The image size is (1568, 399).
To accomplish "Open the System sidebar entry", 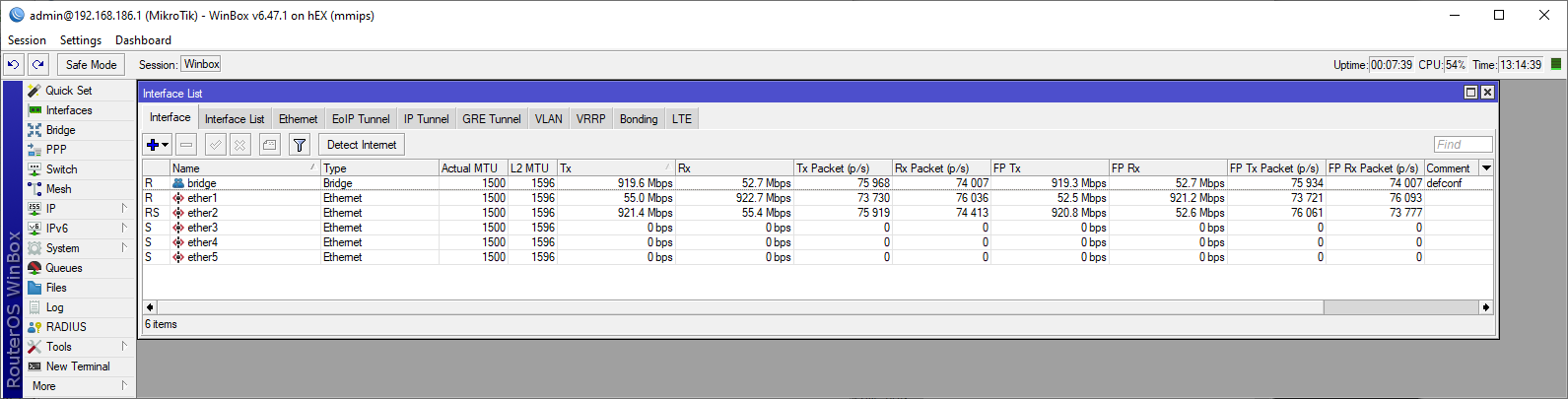I will pyautogui.click(x=79, y=247).
